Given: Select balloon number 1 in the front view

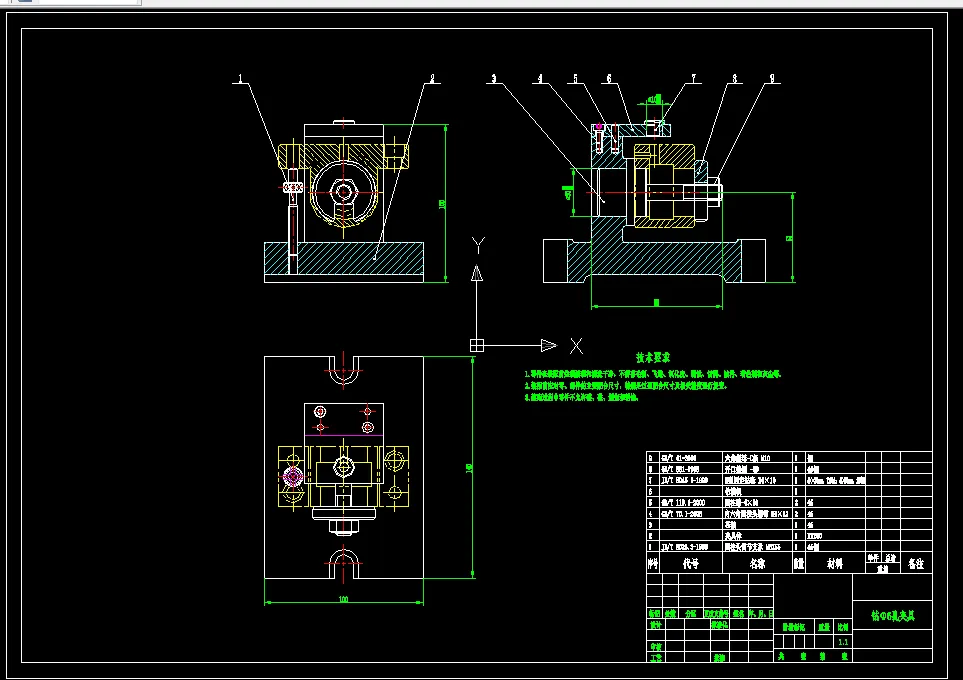Looking at the screenshot, I should point(240,78).
